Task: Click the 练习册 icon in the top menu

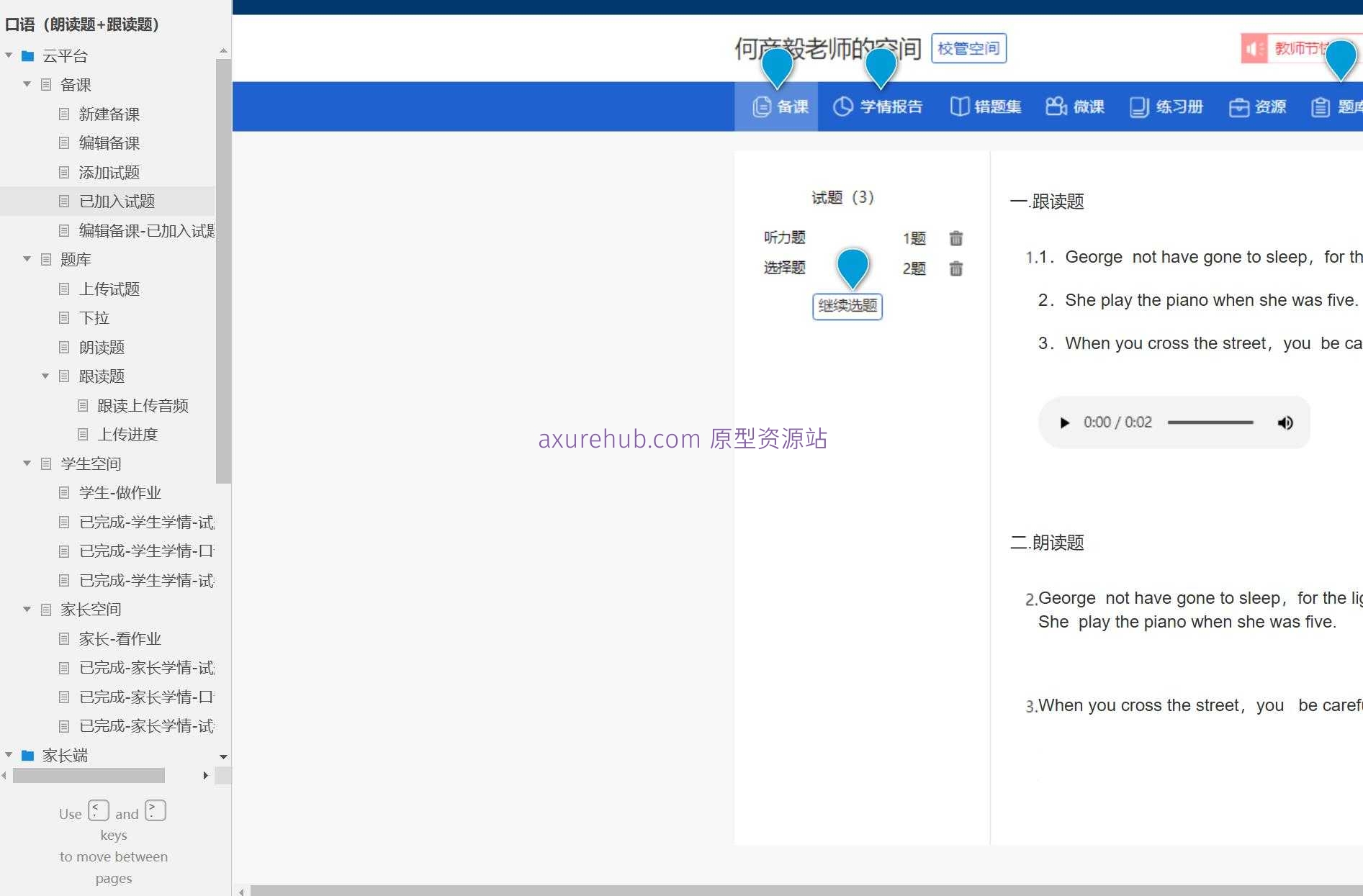Action: coord(1166,107)
